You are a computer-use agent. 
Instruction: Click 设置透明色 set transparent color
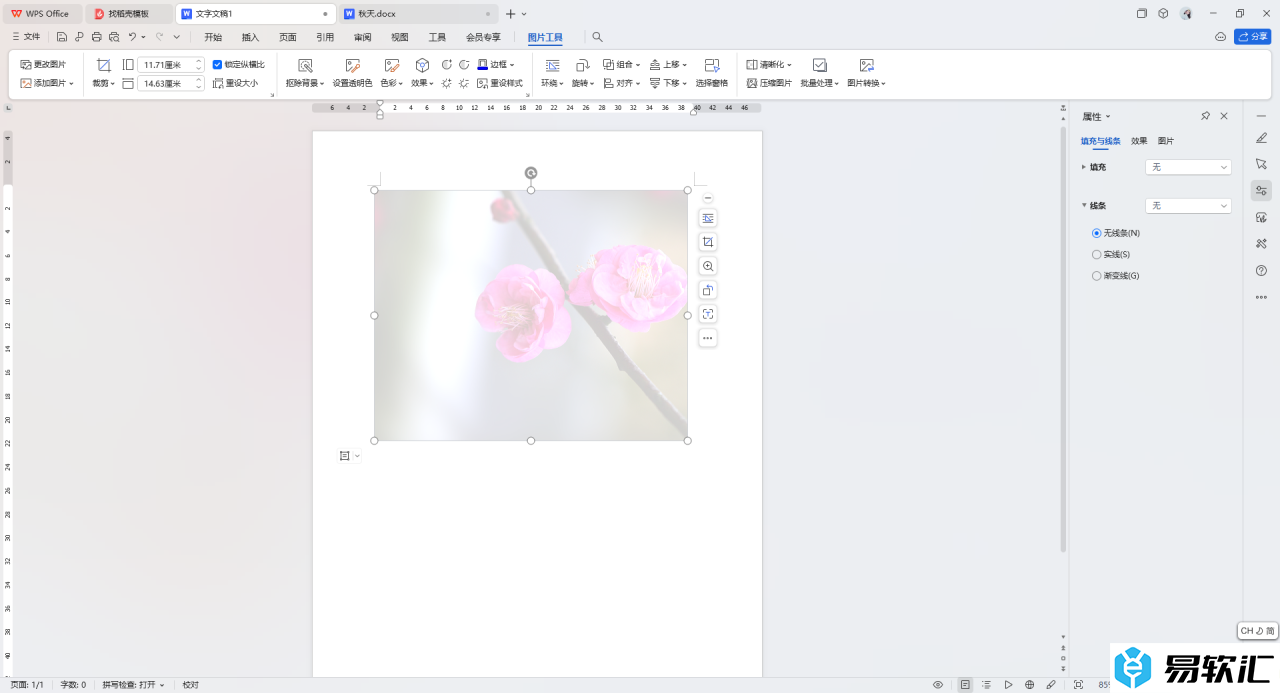click(352, 73)
